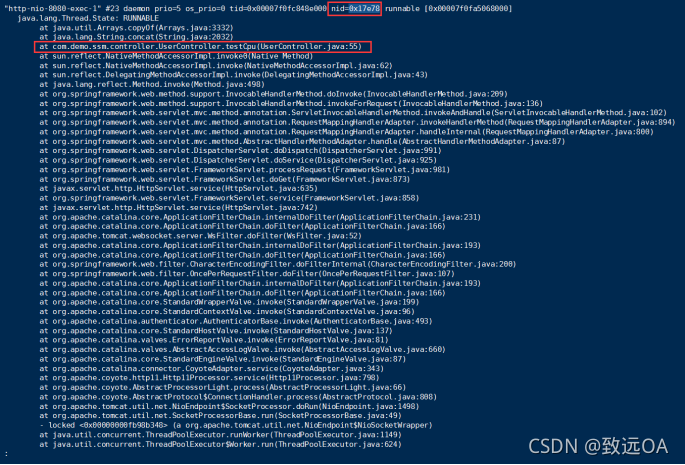Click ApplicationFilterChain.internalDoFilter(ApplicationFilterChain.java:231) line
Viewport: 685px width, 465px height.
(260, 217)
